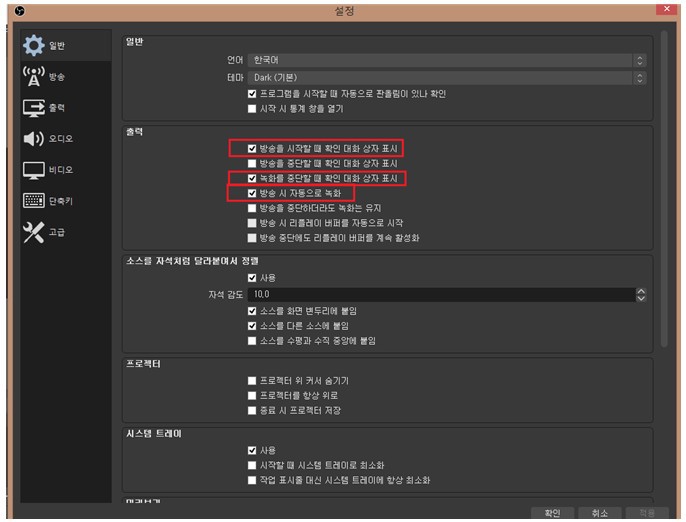Click the OBS logo in title bar

click(19, 11)
